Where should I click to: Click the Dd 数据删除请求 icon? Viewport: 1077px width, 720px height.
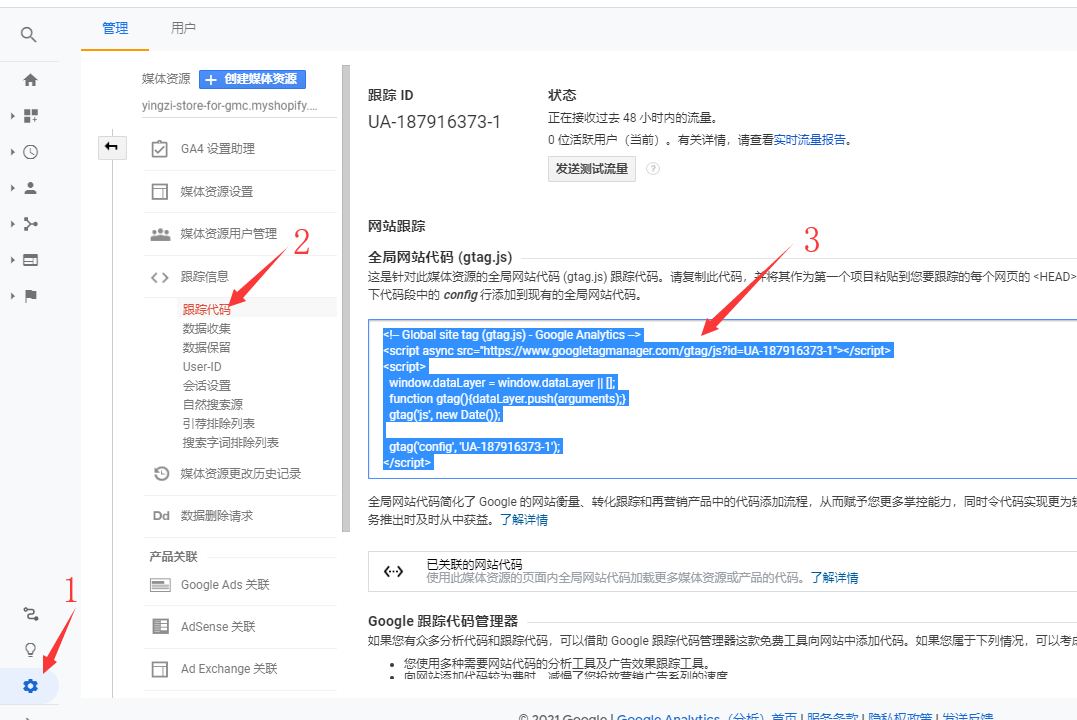161,516
